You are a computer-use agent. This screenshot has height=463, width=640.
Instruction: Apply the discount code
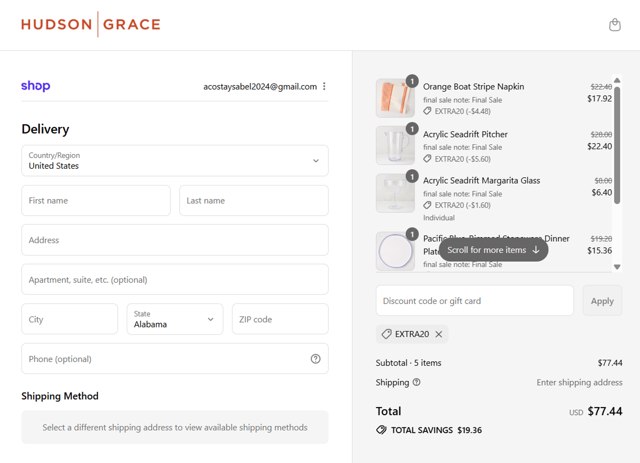[602, 301]
